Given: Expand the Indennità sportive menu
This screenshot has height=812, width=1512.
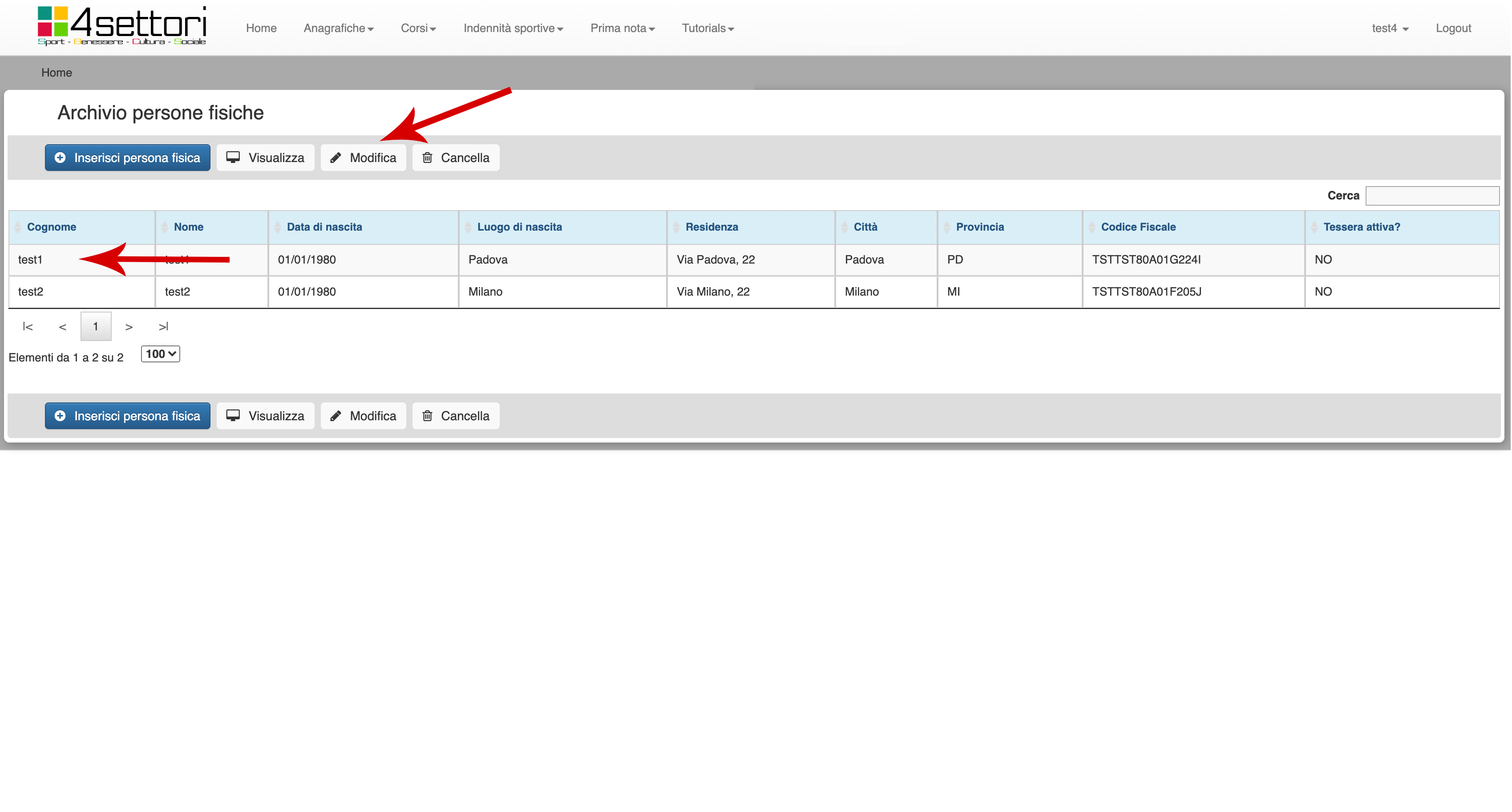Looking at the screenshot, I should click(x=513, y=28).
